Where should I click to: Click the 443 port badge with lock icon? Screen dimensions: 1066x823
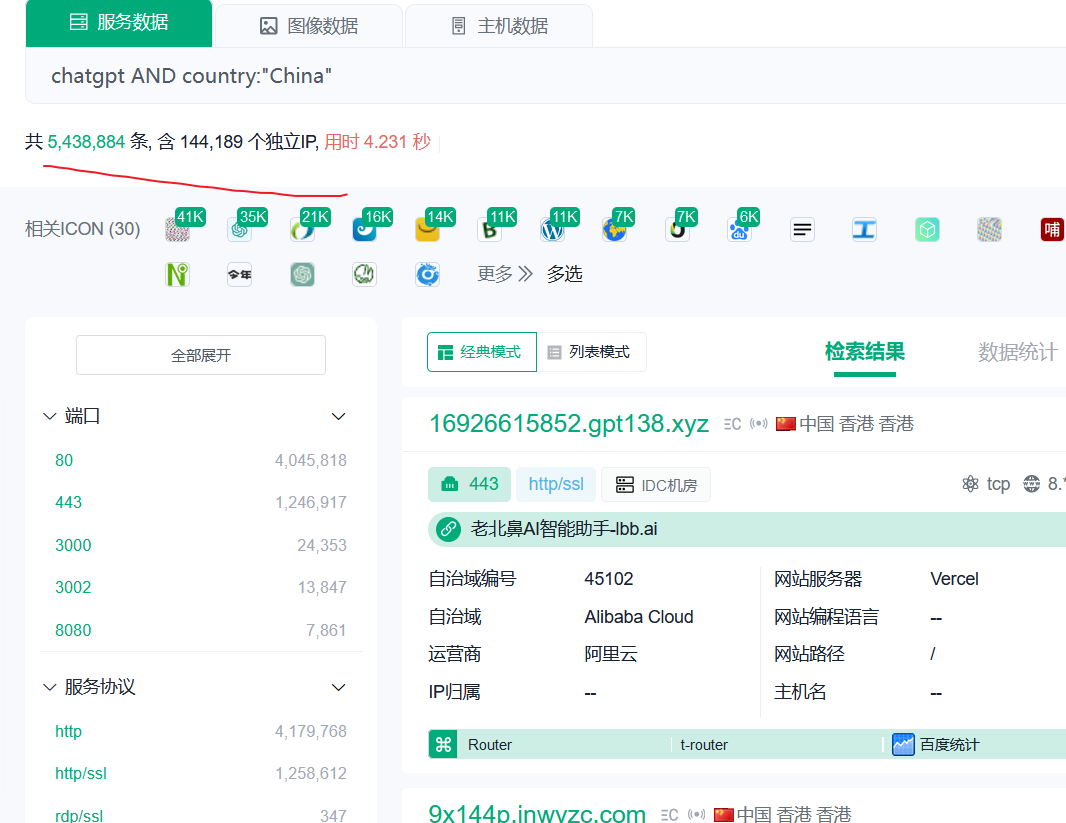469,483
